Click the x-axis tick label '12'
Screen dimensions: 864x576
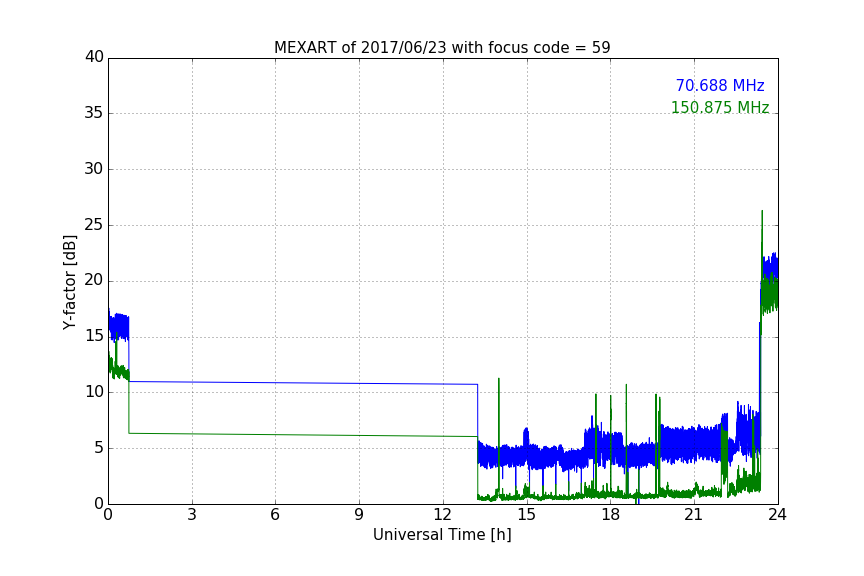[x=443, y=515]
